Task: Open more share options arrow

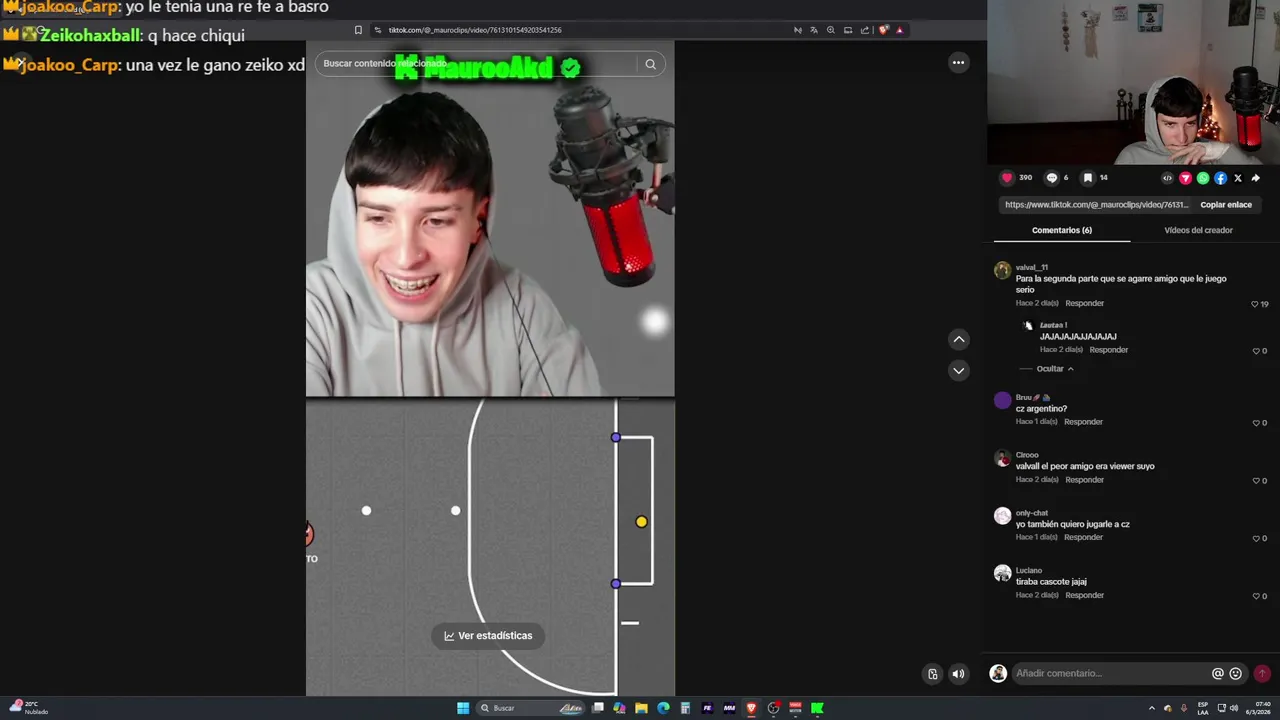Action: click(1256, 178)
